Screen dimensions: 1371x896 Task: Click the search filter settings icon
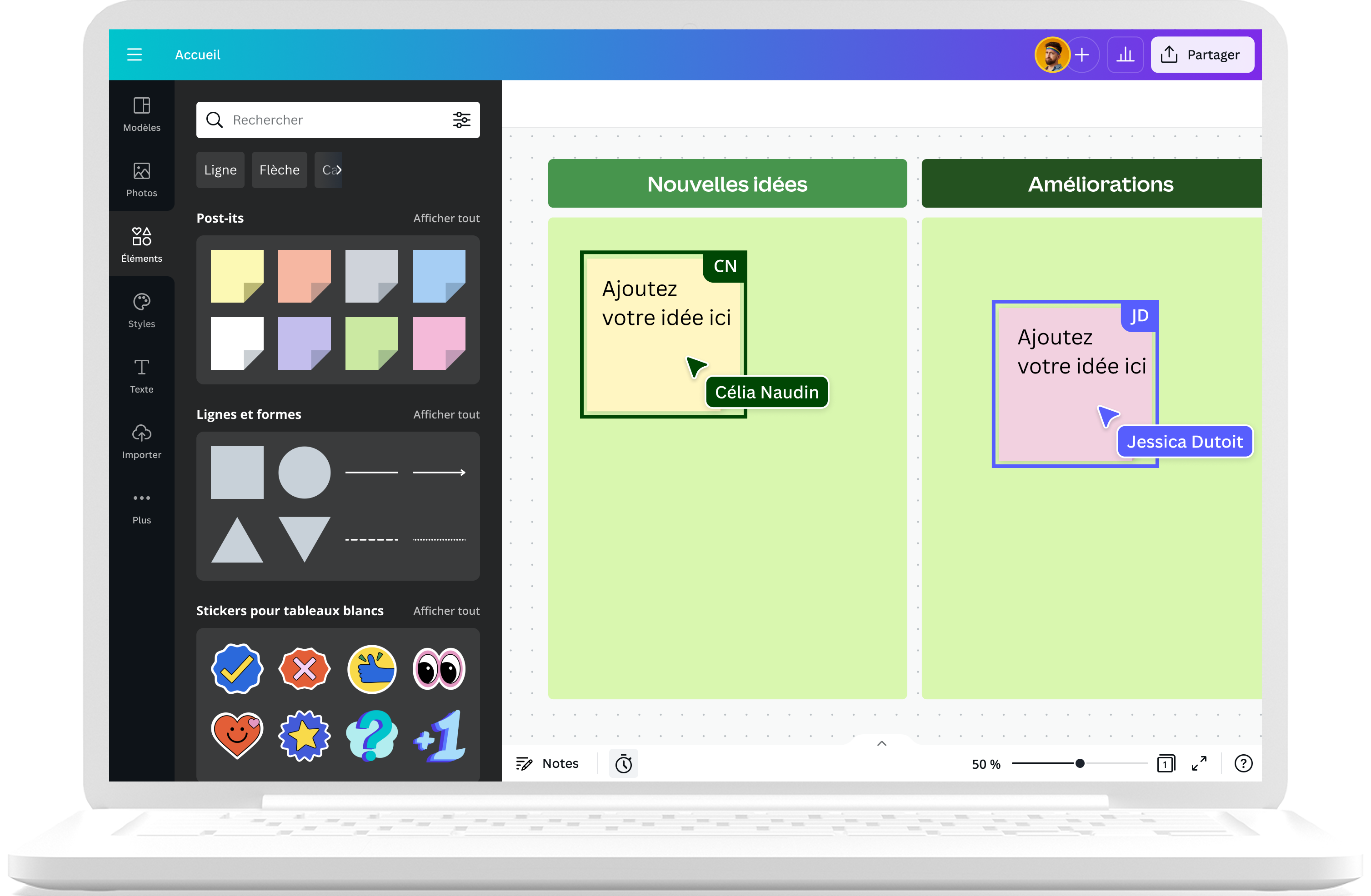click(x=461, y=120)
